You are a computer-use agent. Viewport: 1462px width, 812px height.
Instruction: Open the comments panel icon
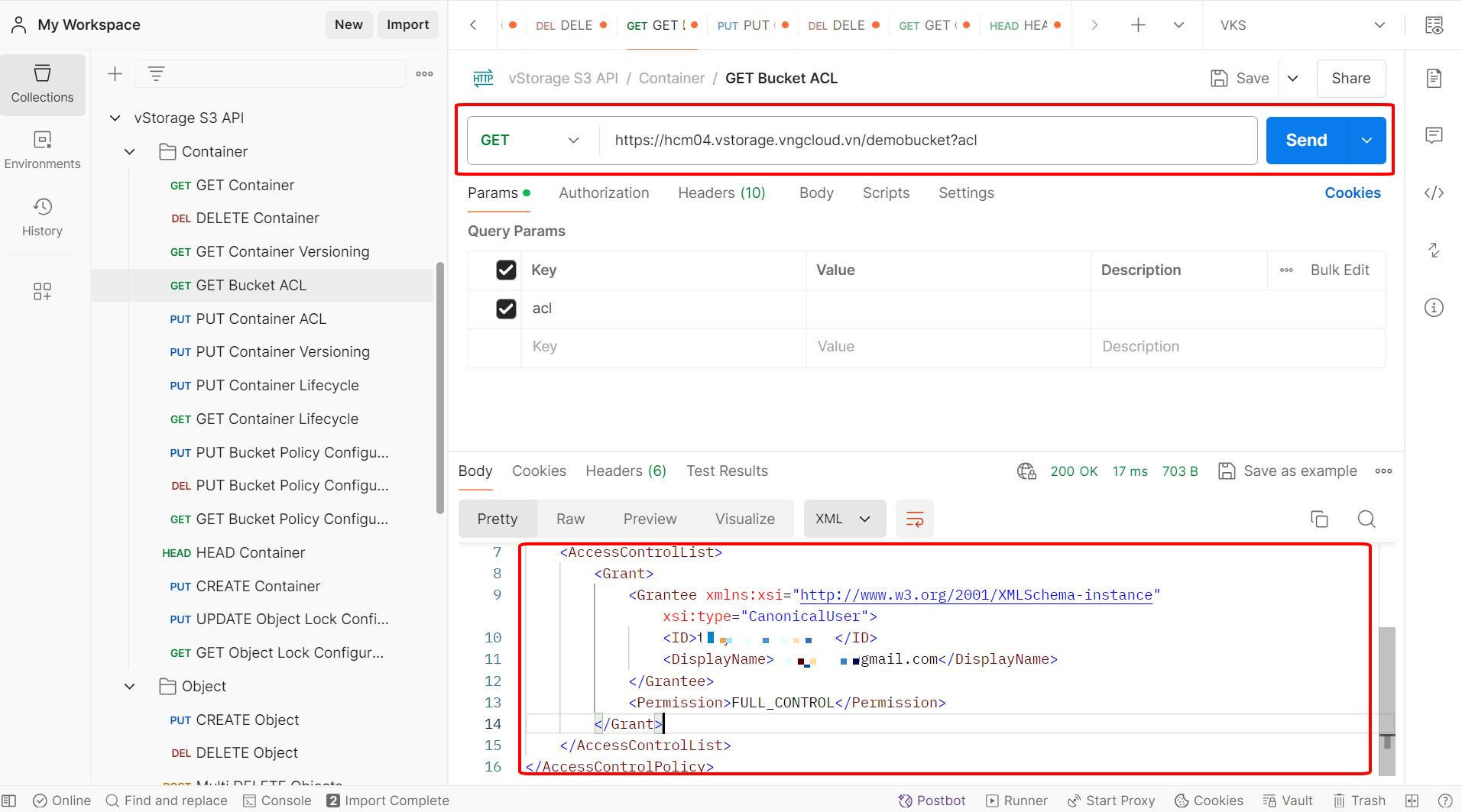(1434, 136)
